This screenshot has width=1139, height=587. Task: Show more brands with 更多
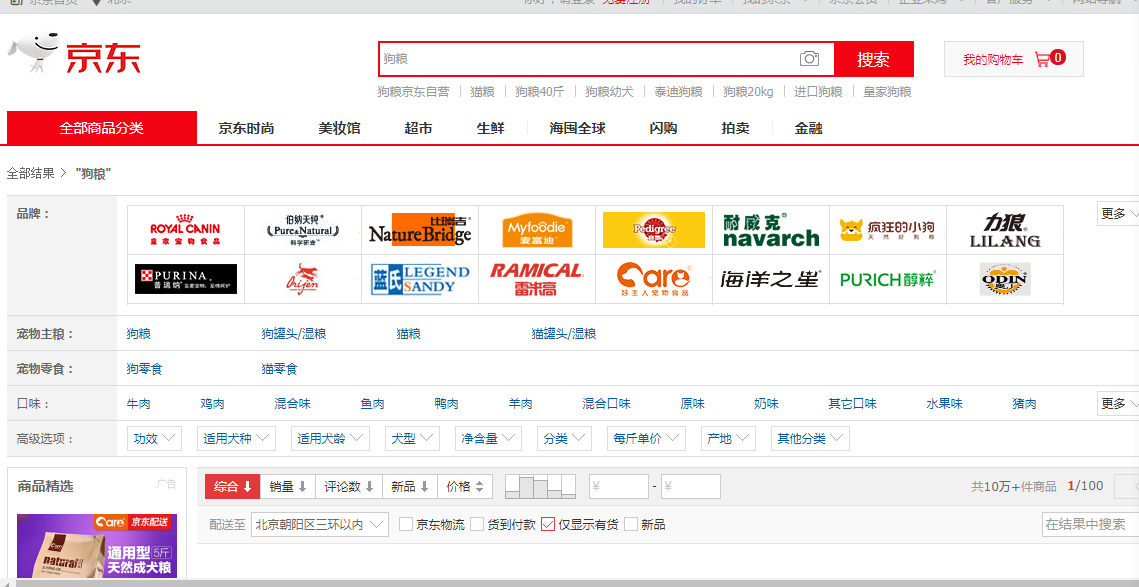click(x=1118, y=214)
